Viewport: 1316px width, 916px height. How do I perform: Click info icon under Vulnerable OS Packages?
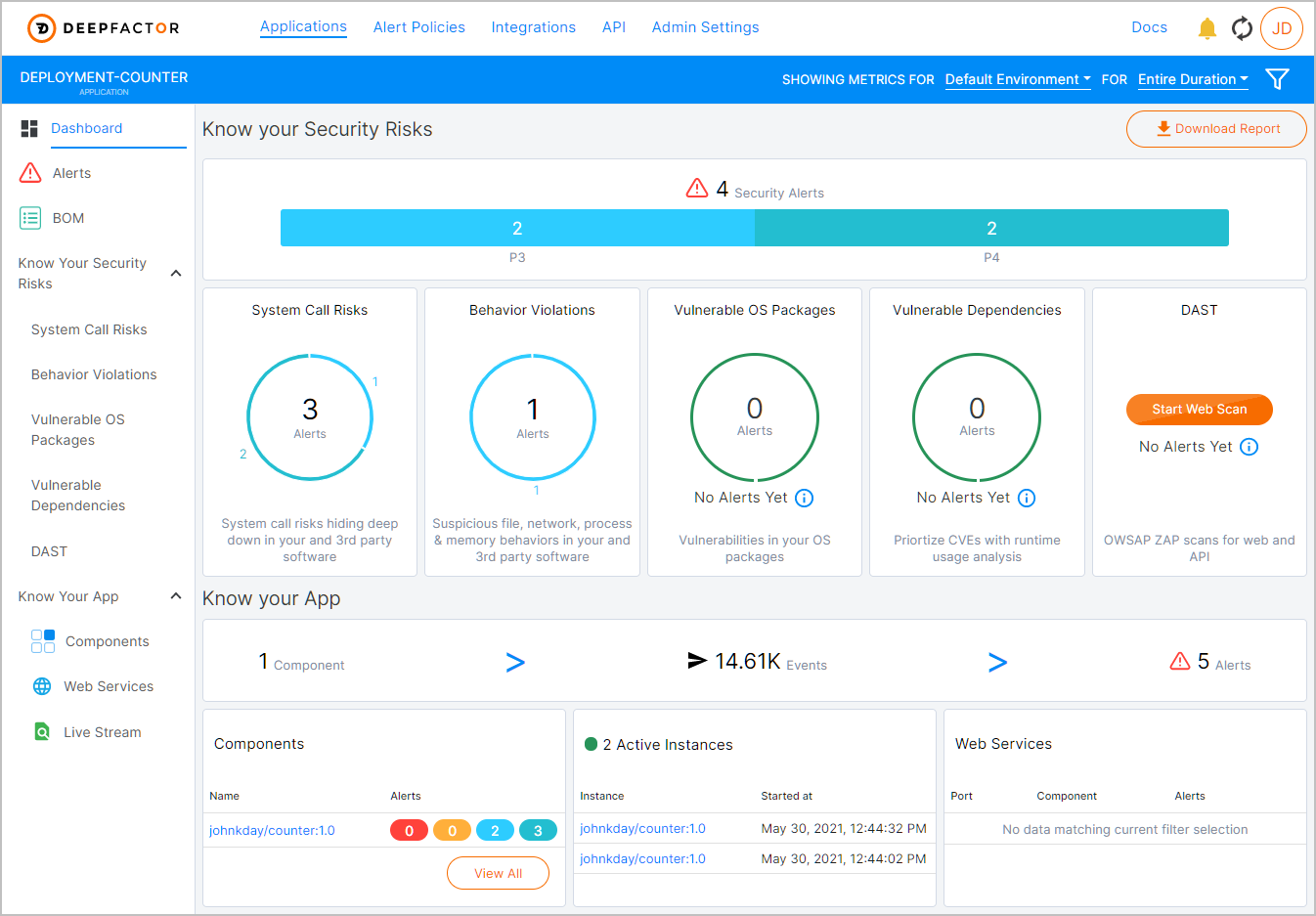[804, 498]
